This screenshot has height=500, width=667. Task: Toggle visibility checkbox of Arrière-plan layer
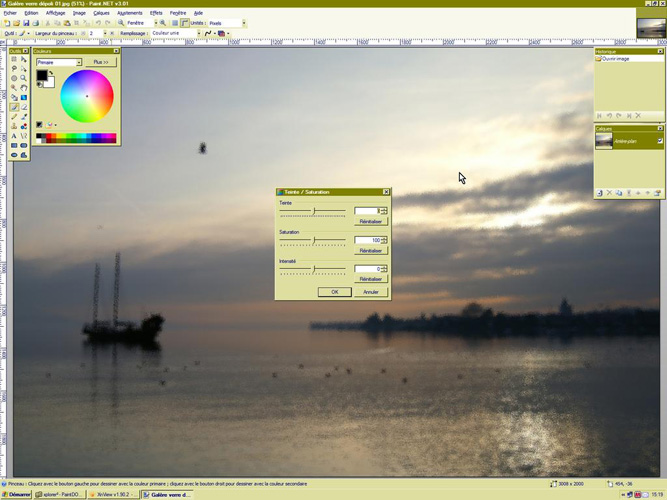pos(660,142)
